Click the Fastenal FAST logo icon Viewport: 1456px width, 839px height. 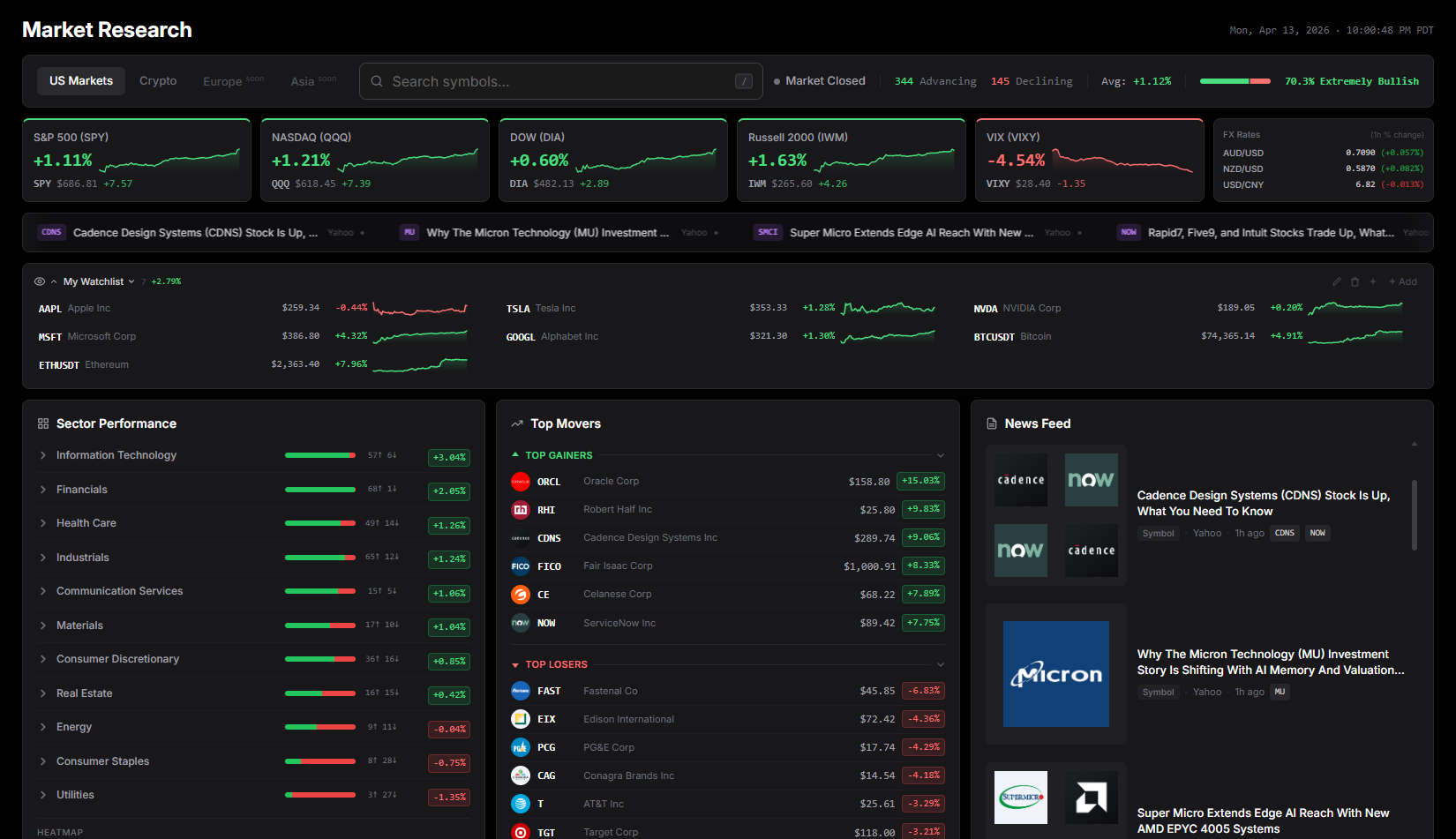[x=521, y=691]
